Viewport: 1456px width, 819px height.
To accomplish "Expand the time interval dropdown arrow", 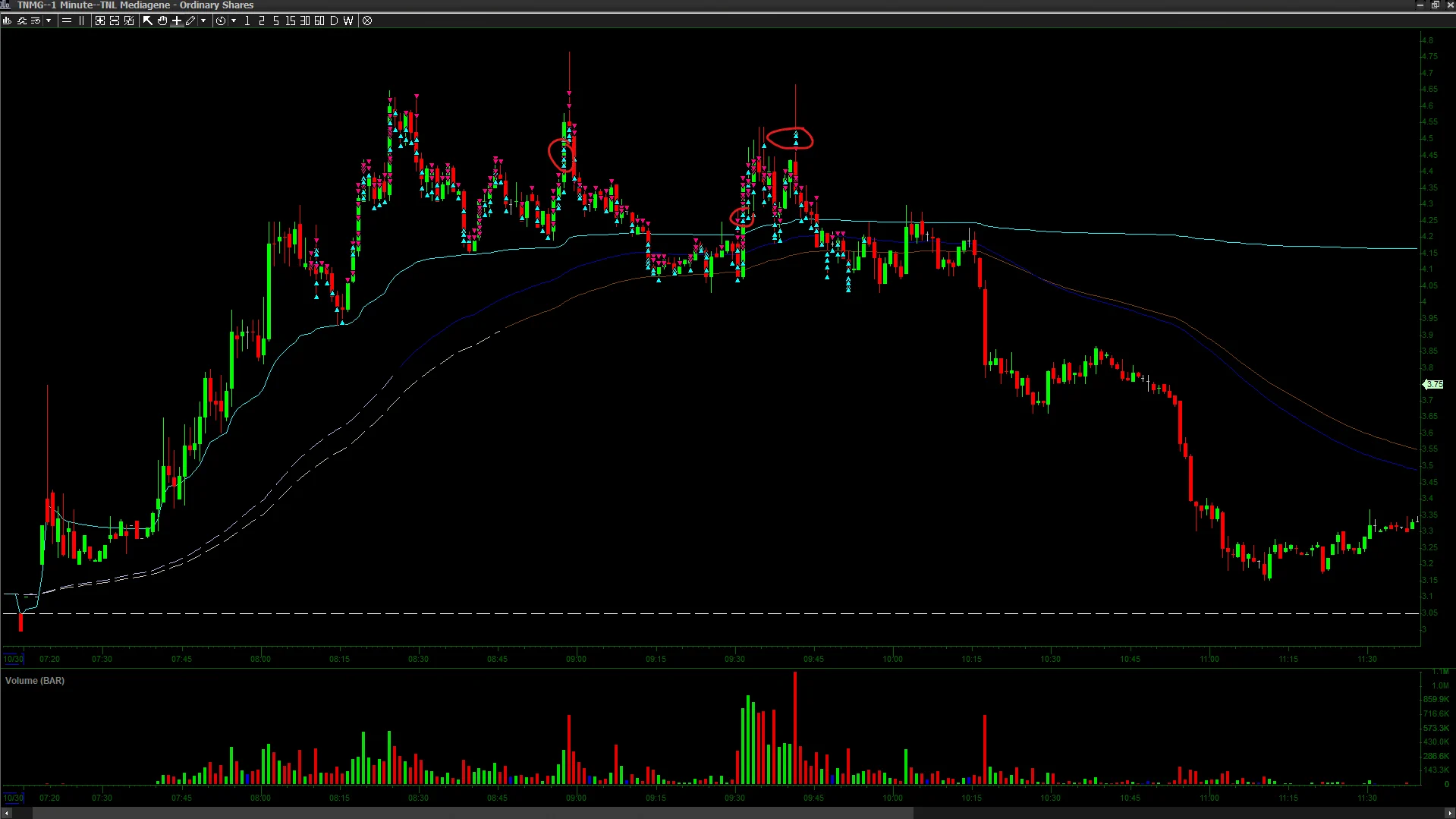I will coord(234,20).
